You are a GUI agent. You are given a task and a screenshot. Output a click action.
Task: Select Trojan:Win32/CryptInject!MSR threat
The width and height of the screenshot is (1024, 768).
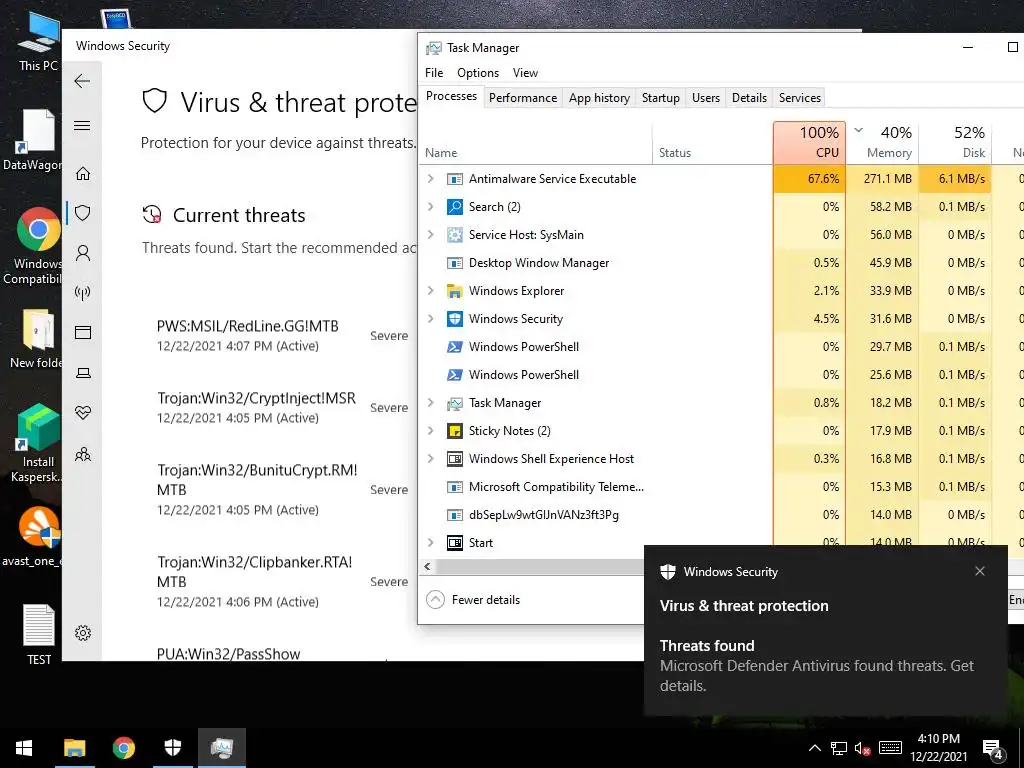[282, 408]
